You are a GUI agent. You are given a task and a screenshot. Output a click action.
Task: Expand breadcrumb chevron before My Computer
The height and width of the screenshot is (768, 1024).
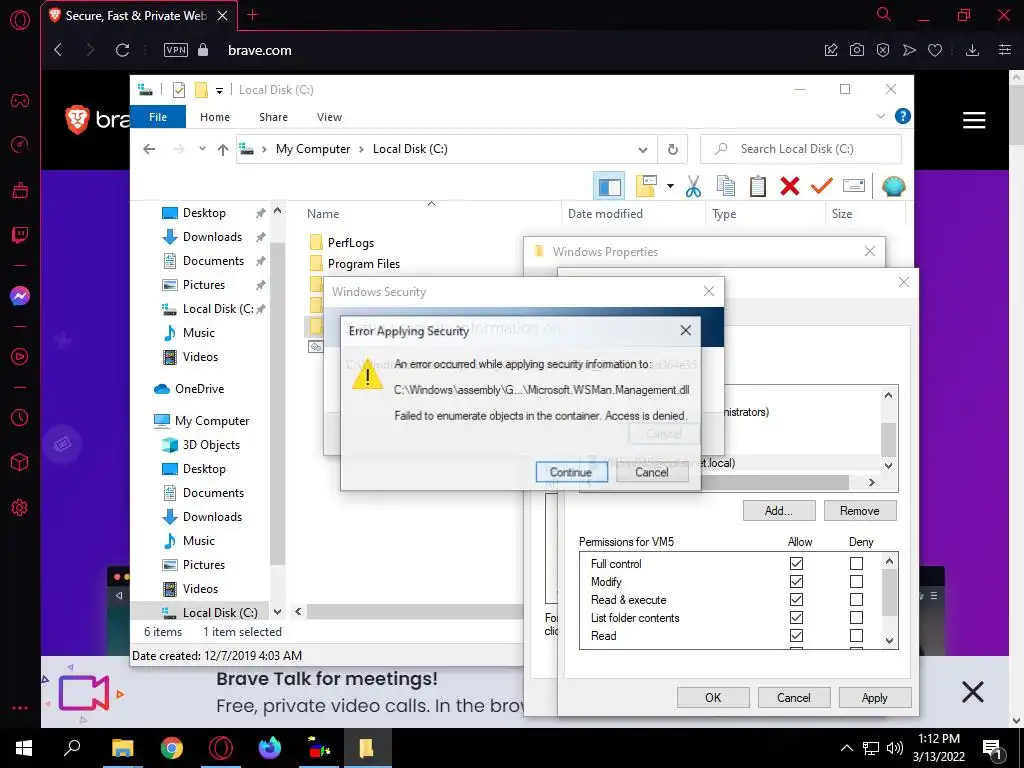tap(264, 150)
